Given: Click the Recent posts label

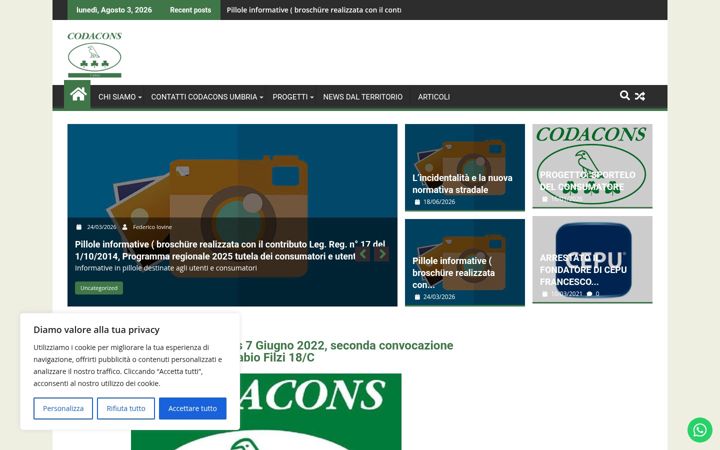Looking at the screenshot, I should click(190, 10).
